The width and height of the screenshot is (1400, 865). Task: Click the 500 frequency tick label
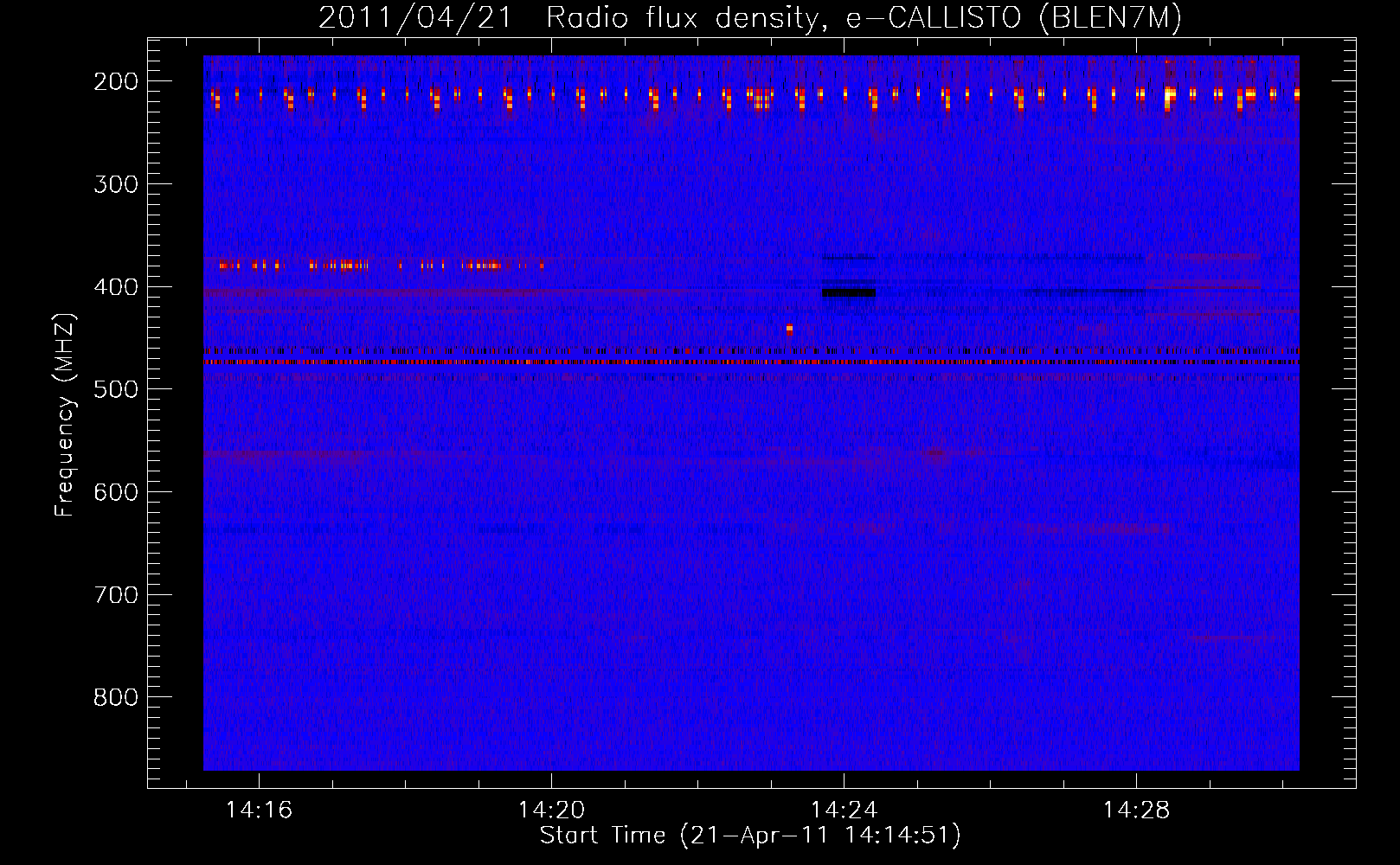115,389
